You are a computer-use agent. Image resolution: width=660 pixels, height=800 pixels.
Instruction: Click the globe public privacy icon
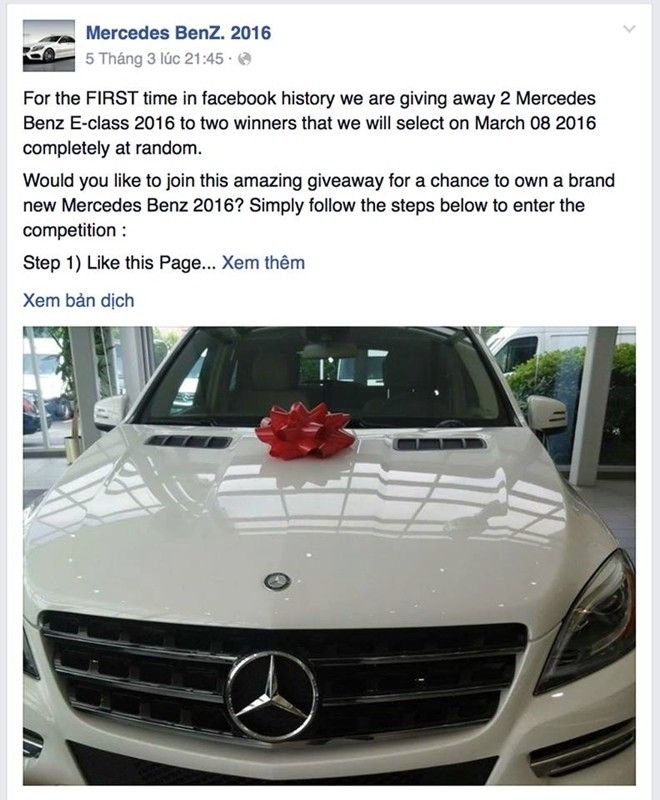[x=245, y=59]
